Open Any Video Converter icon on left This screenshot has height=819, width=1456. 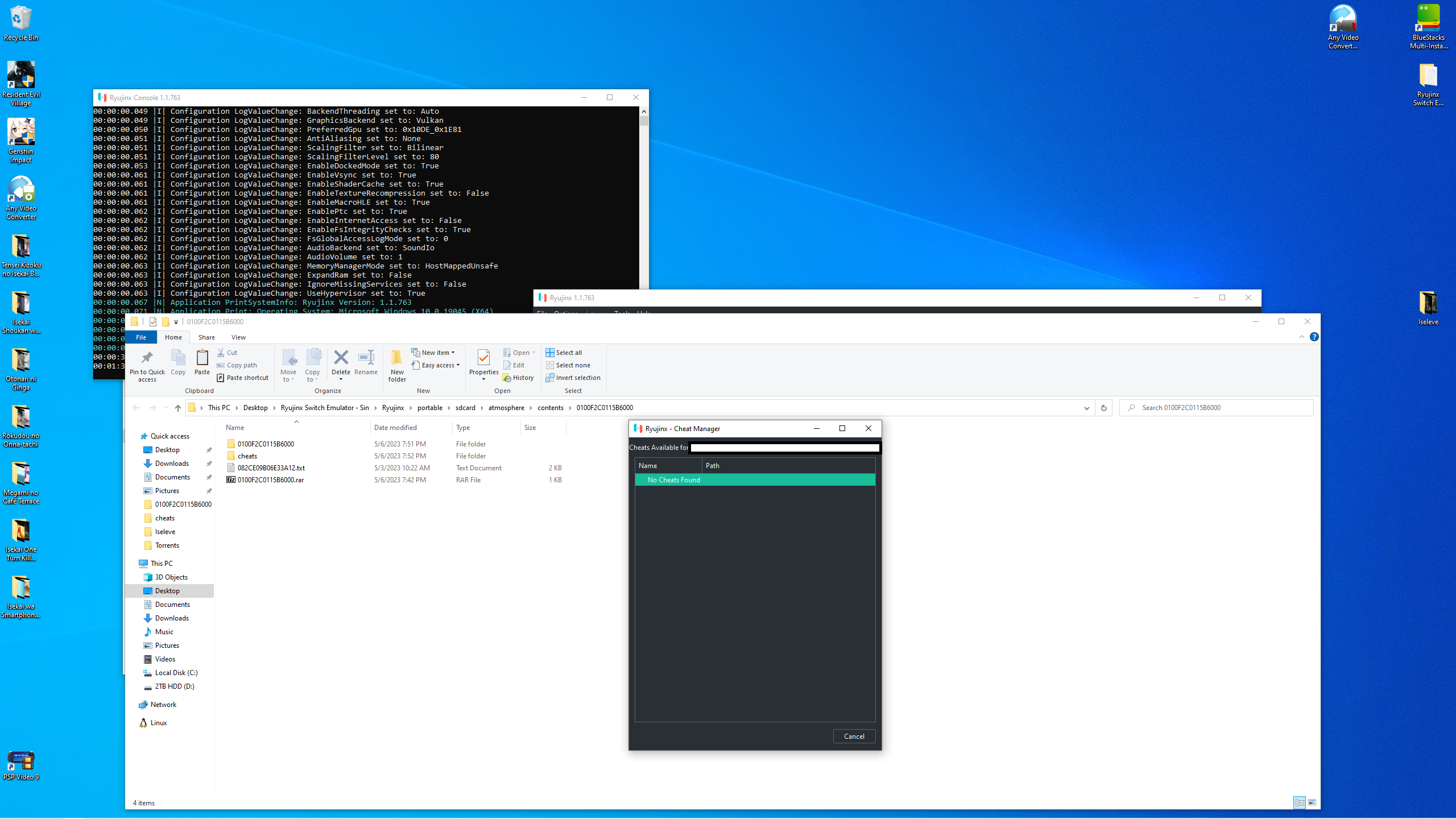21,197
